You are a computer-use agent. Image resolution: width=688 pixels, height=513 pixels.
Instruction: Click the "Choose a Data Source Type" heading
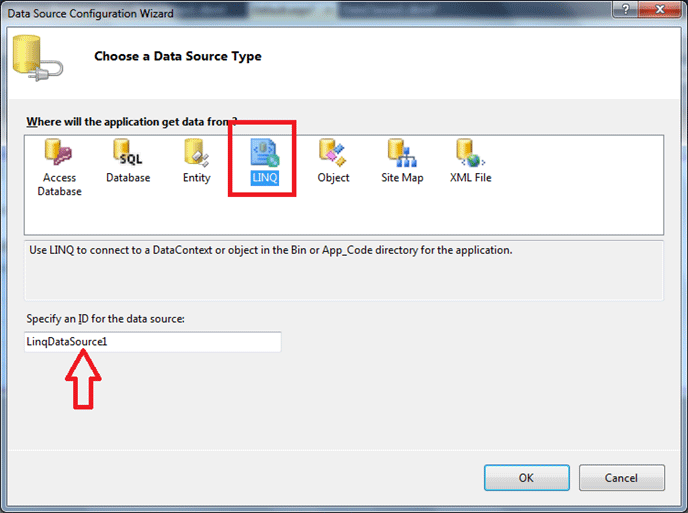(x=178, y=57)
